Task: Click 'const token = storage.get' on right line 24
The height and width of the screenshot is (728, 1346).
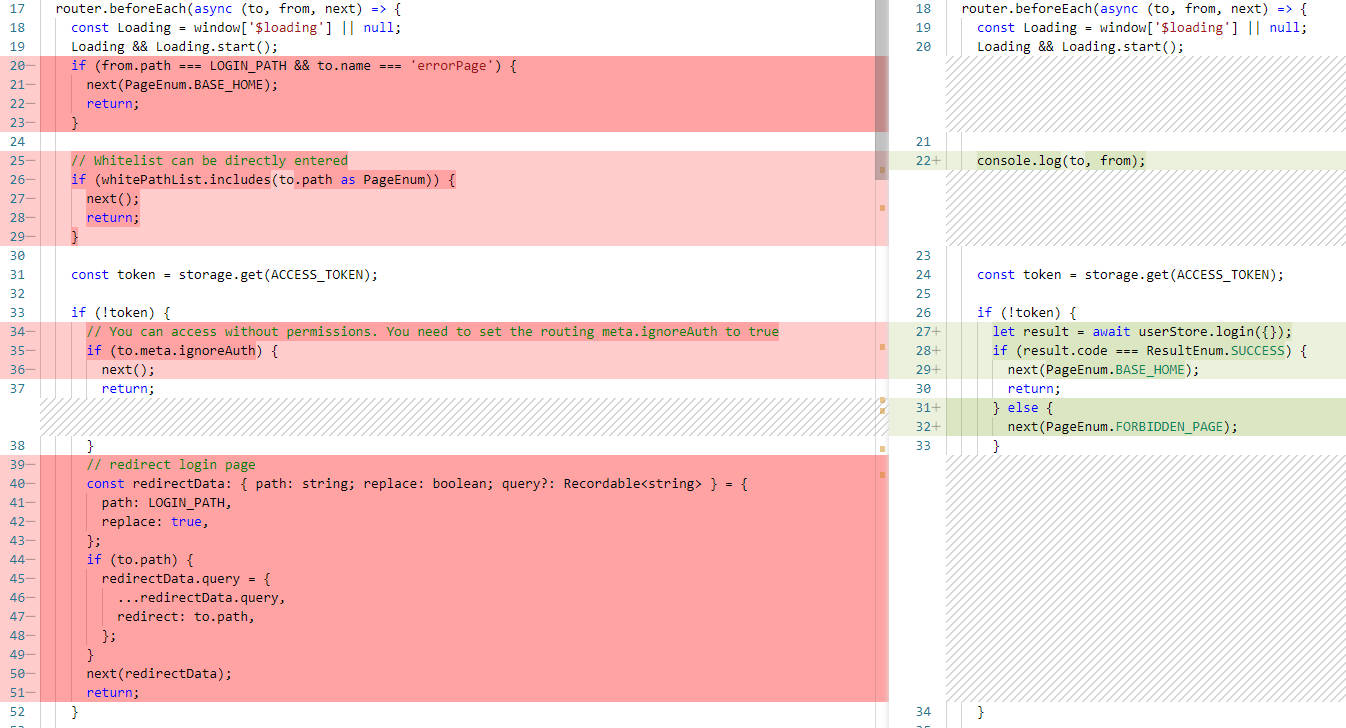Action: (1131, 274)
